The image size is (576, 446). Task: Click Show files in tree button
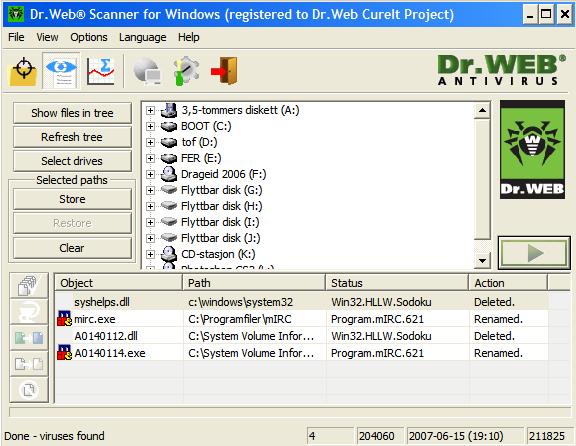tap(72, 113)
